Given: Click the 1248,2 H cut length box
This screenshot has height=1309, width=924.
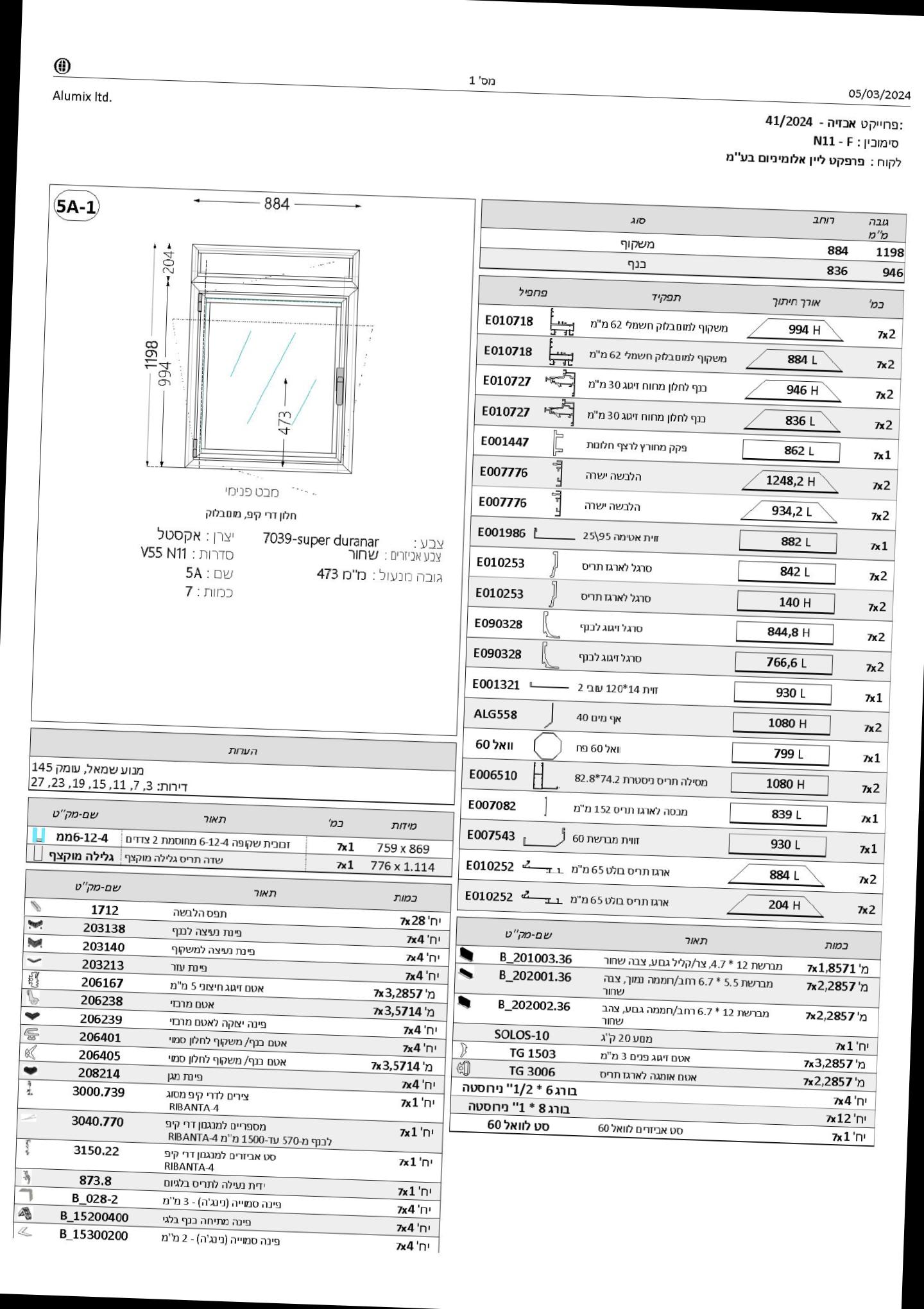Looking at the screenshot, I should pyautogui.click(x=789, y=481).
